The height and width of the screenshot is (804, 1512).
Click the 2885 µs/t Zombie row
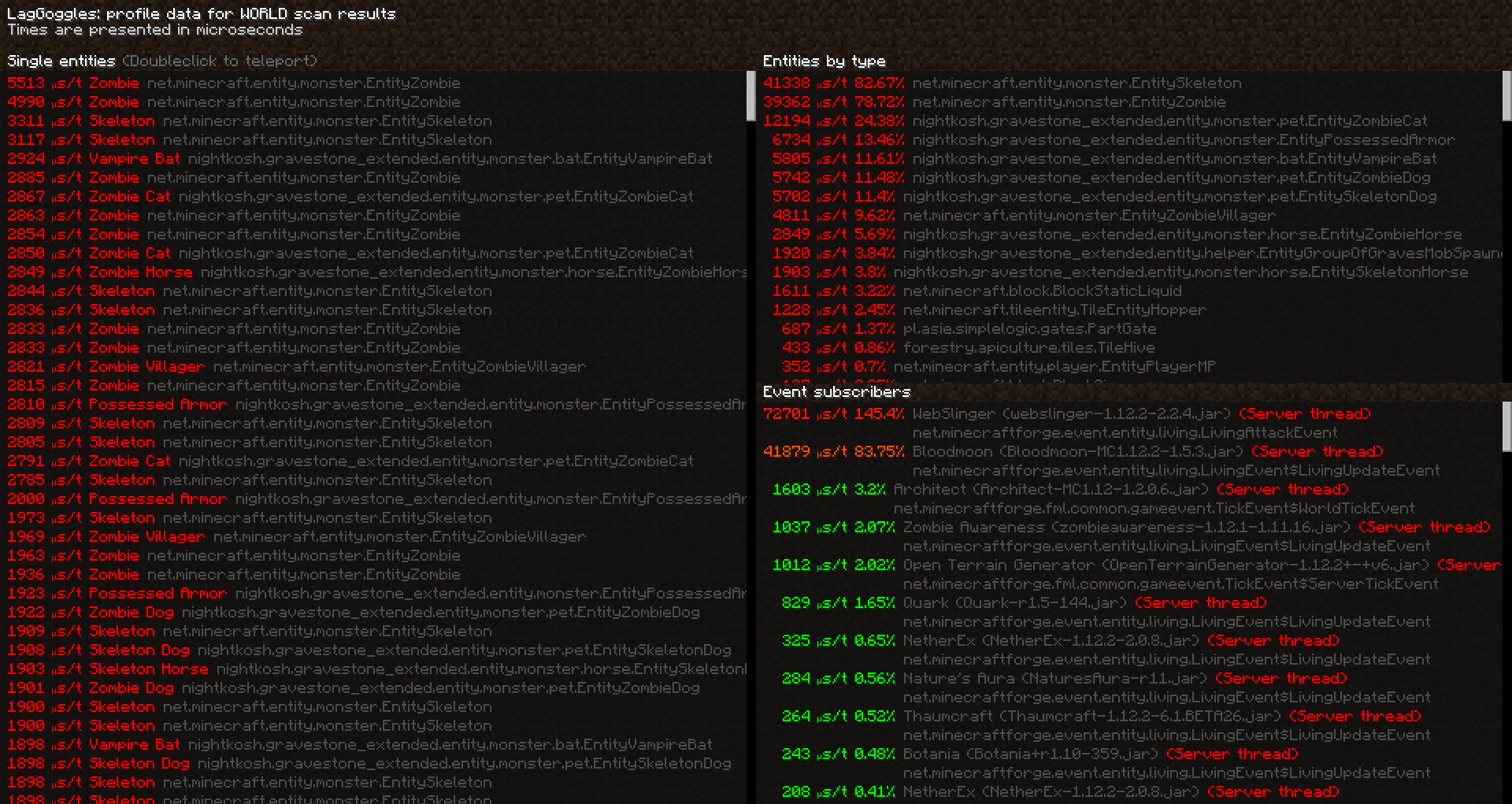[x=234, y=177]
